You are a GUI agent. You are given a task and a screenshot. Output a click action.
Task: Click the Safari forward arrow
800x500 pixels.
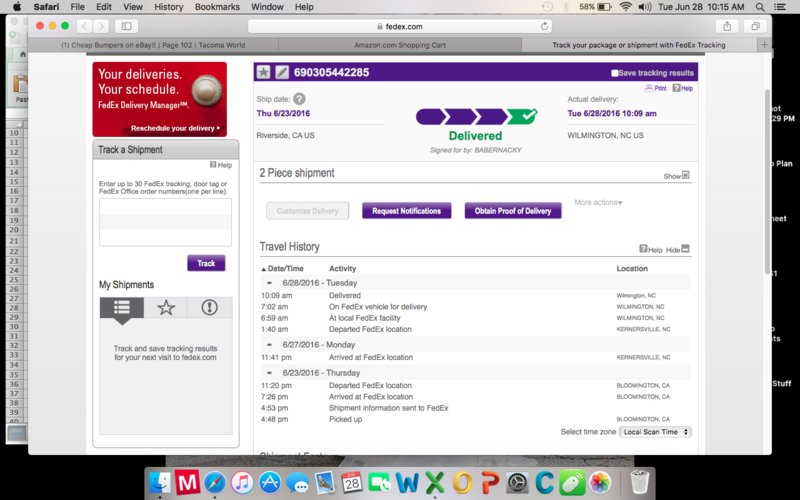(101, 26)
